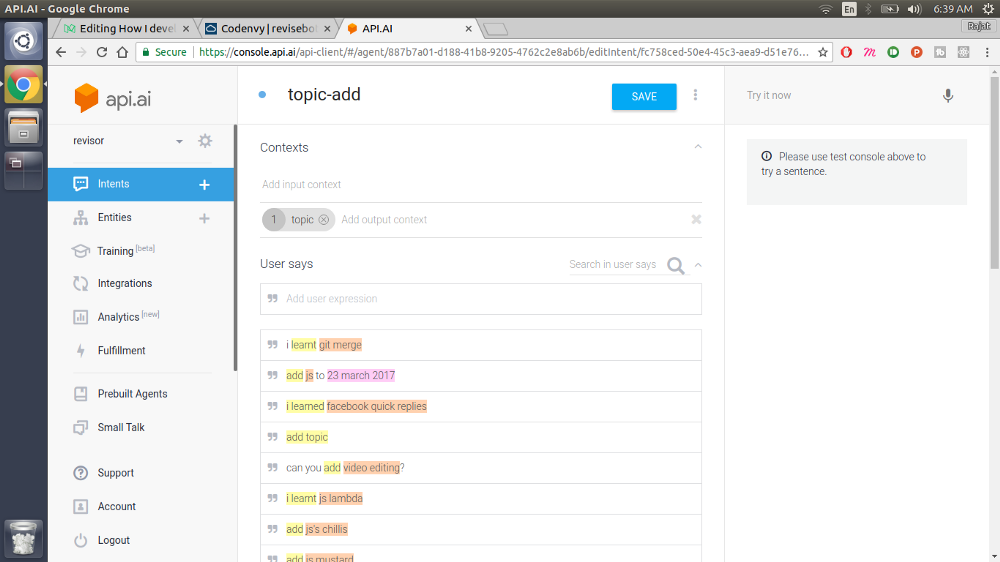
Task: Click the SAVE button
Action: (644, 96)
